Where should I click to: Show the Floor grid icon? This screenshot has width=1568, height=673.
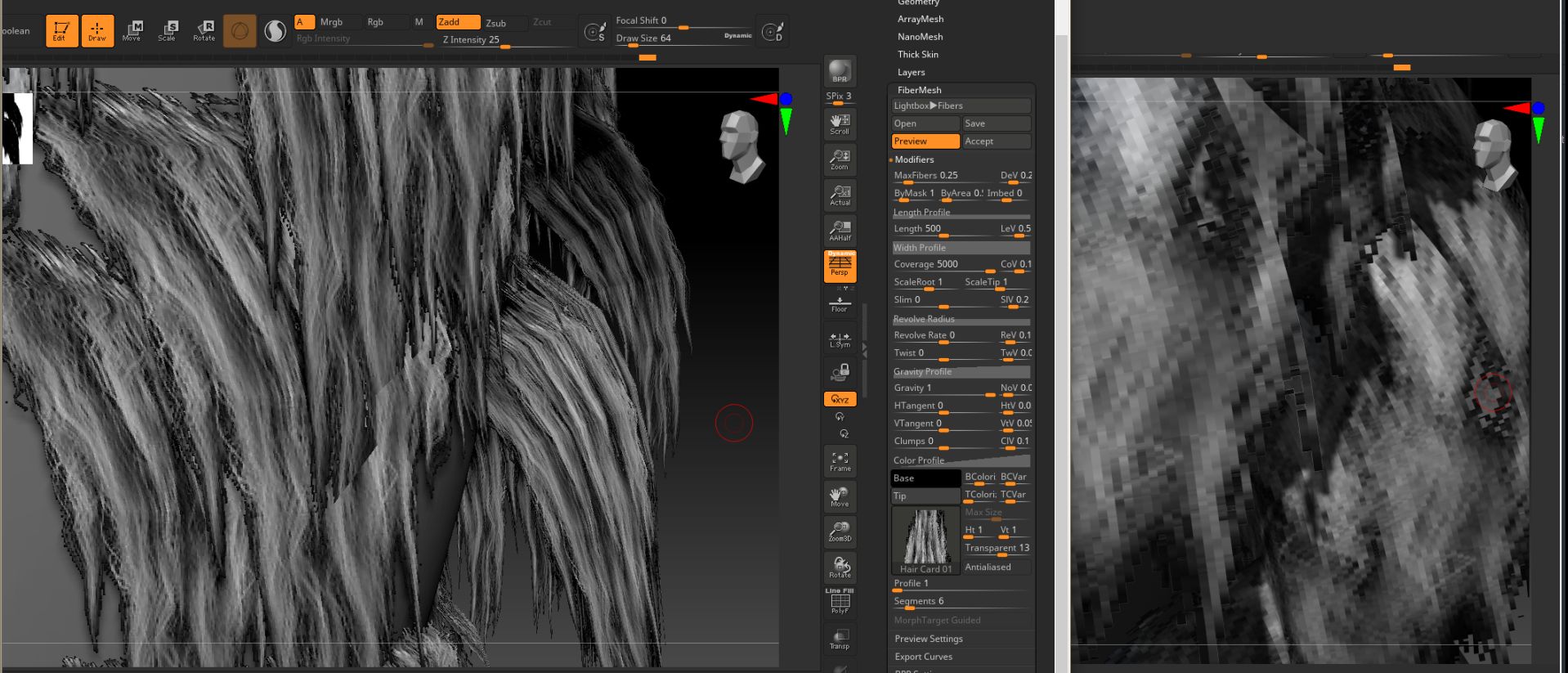pyautogui.click(x=840, y=304)
